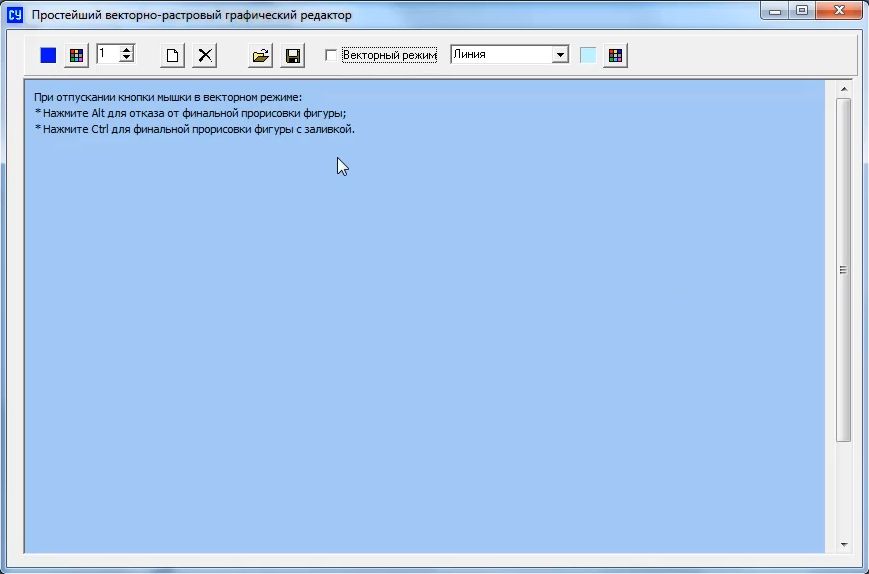Open a file with the folder icon
869x574 pixels.
(x=260, y=56)
